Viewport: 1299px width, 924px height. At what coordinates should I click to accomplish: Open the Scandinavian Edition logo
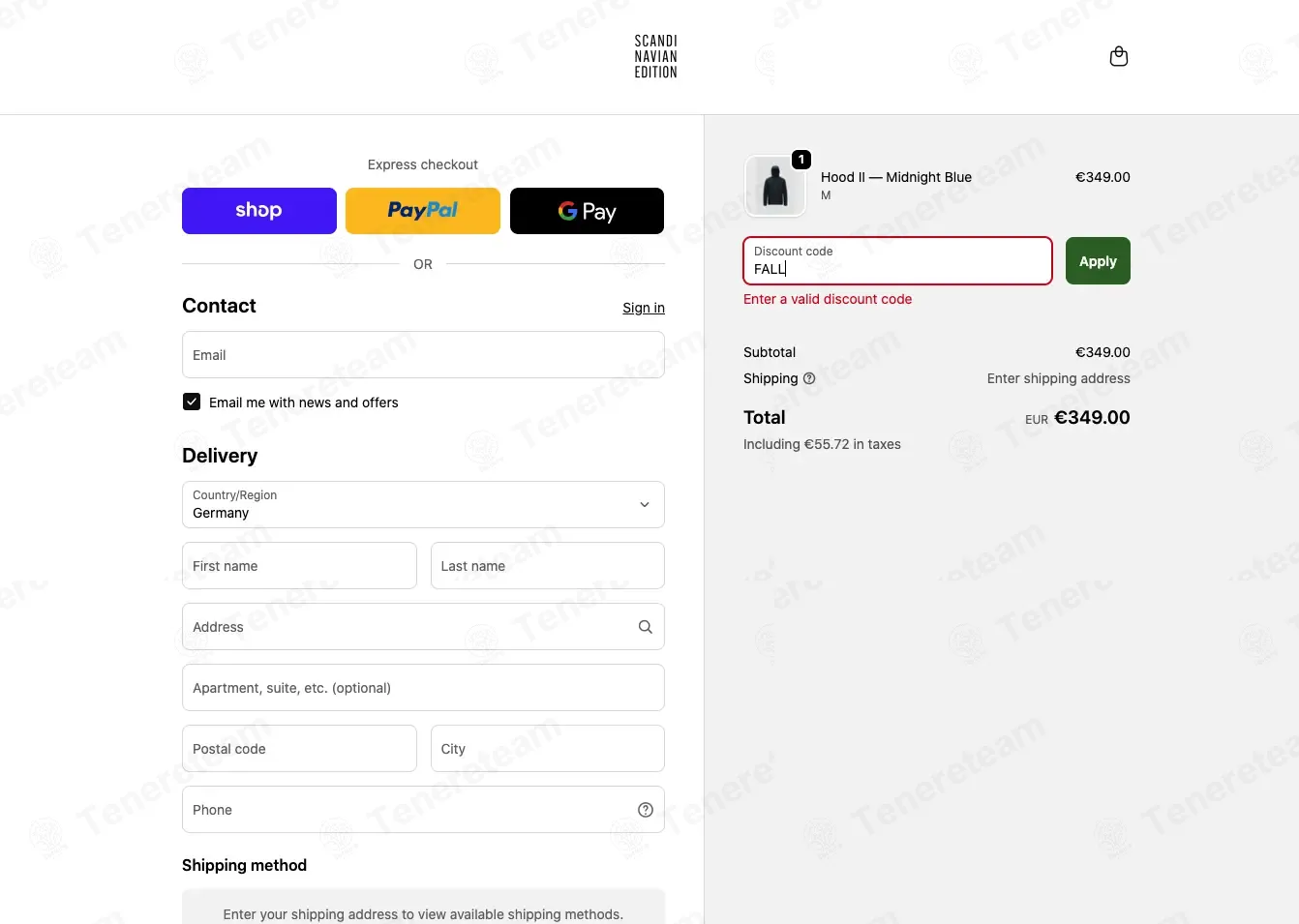[655, 56]
